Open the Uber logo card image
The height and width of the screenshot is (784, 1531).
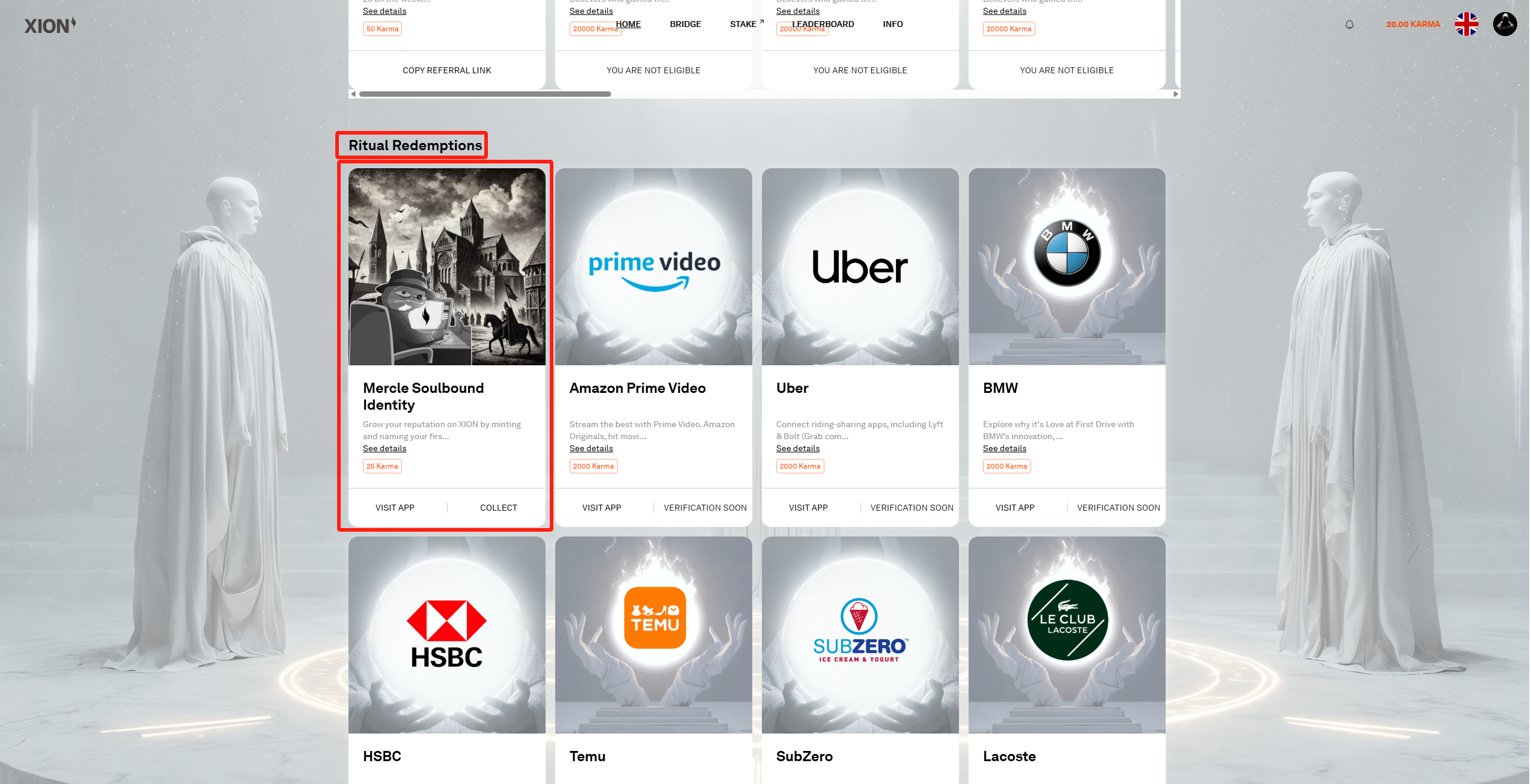860,267
